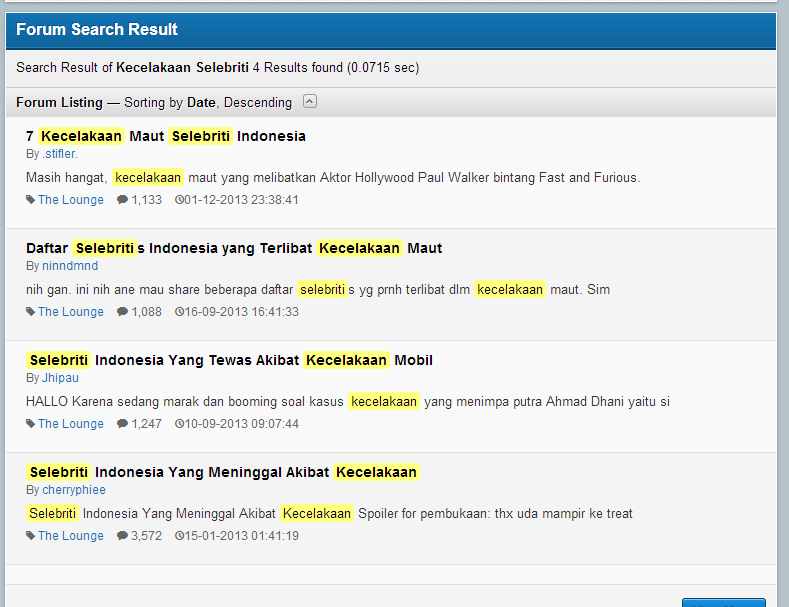The width and height of the screenshot is (789, 607).
Task: Click the clock icon beside 15-01-2013 01:41:19
Action: pos(179,536)
